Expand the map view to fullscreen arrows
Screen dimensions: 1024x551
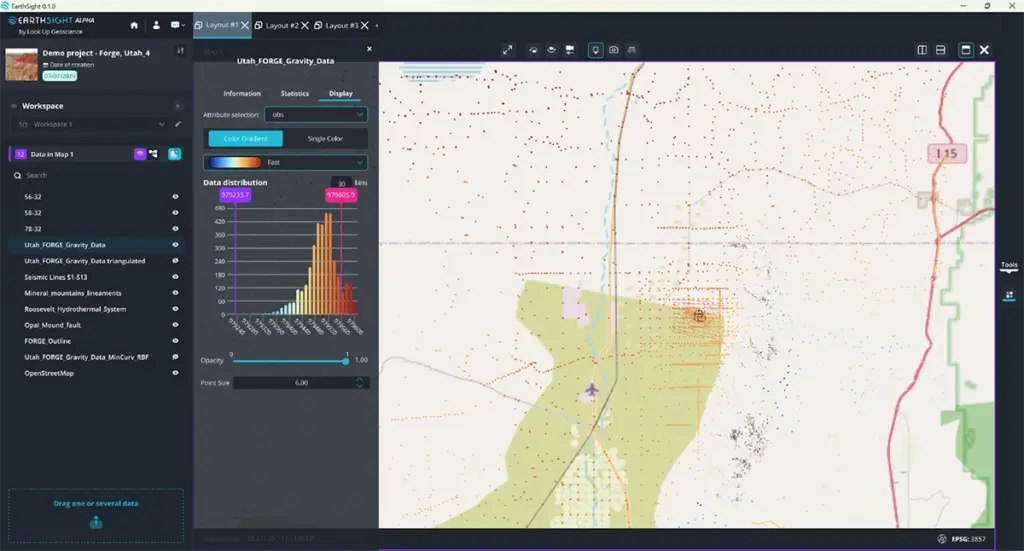507,50
